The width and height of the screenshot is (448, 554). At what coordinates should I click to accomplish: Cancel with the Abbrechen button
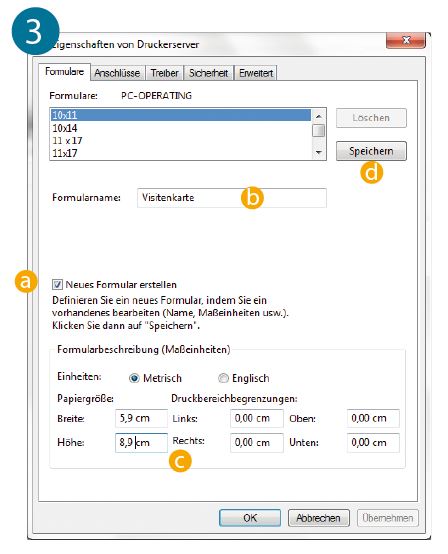[x=318, y=518]
